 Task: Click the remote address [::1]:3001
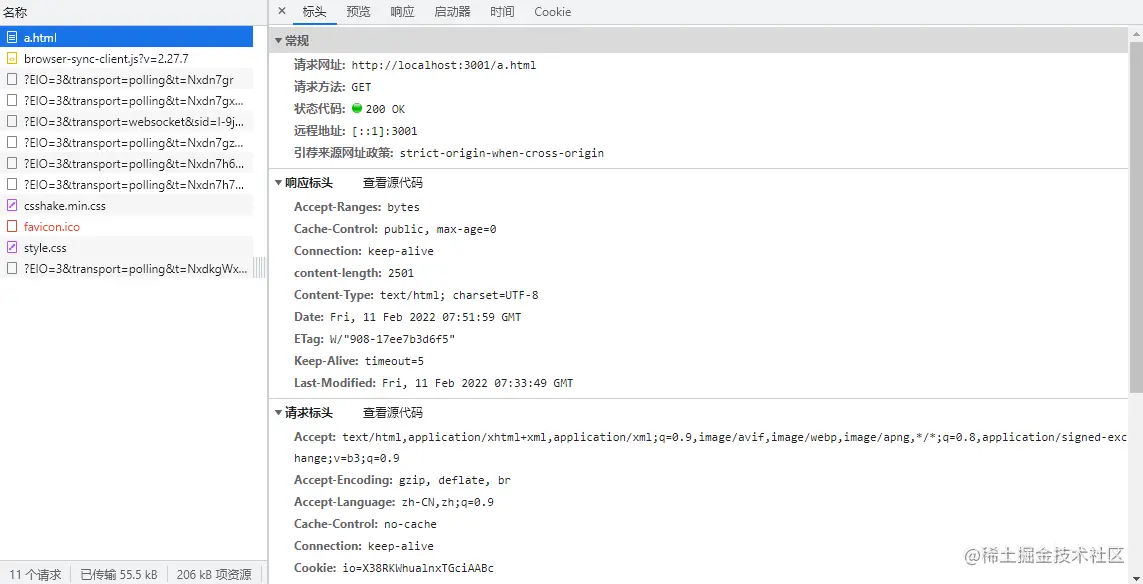[x=383, y=131]
